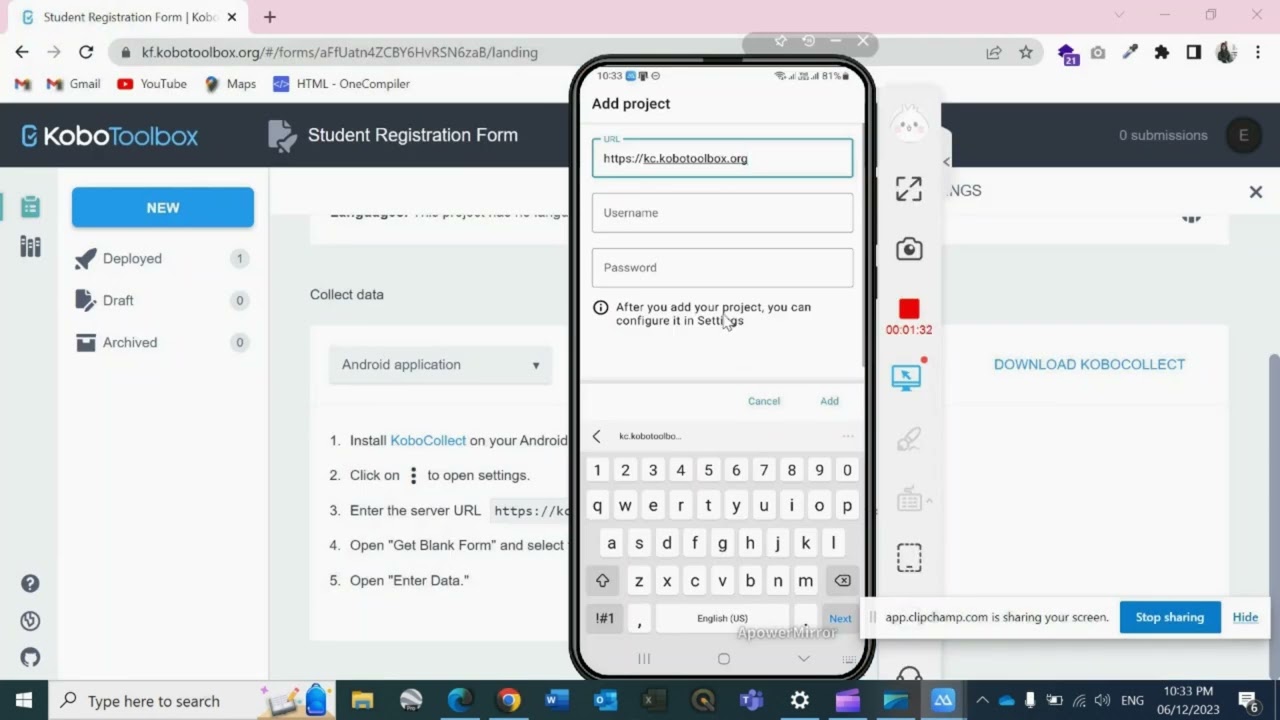This screenshot has height=720, width=1280.
Task: Open the Kobo library sidebar icon
Action: [30, 247]
